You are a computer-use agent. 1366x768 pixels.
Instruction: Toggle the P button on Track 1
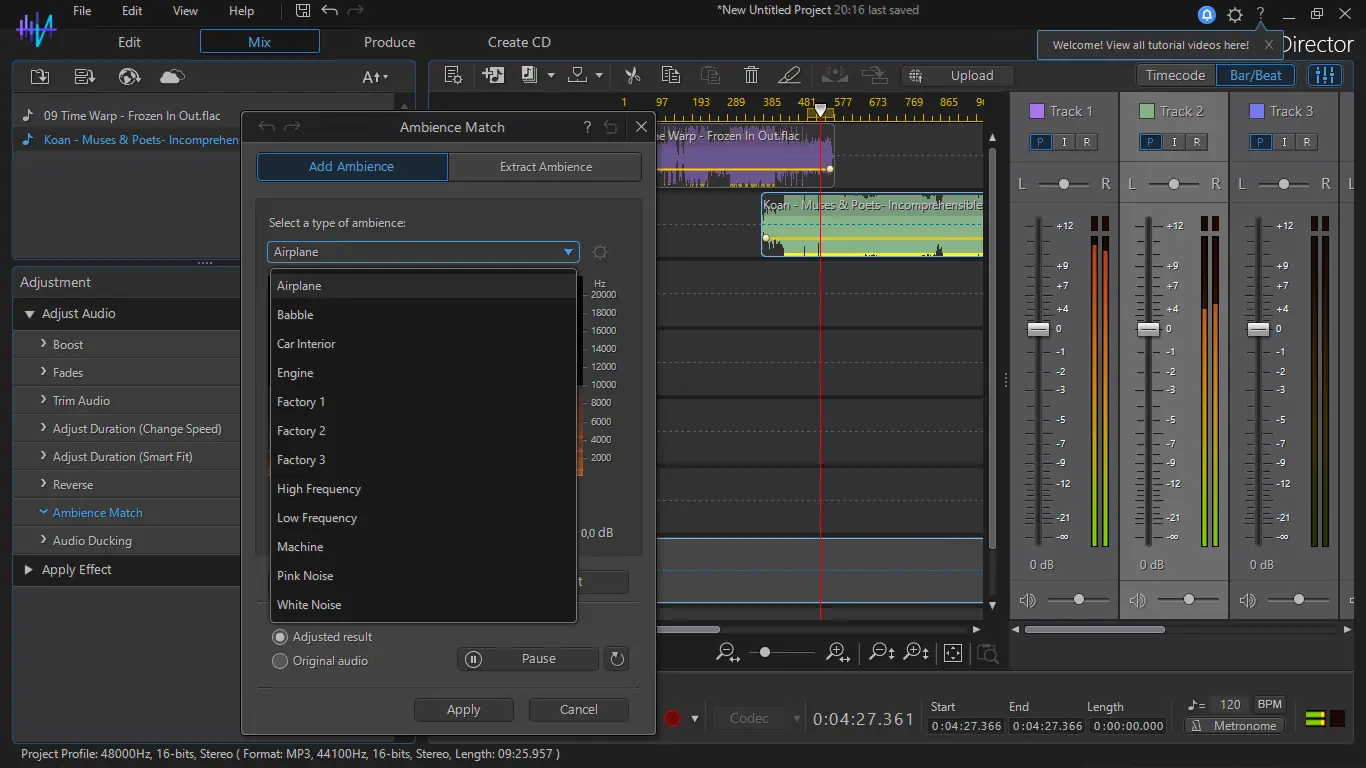(1041, 142)
